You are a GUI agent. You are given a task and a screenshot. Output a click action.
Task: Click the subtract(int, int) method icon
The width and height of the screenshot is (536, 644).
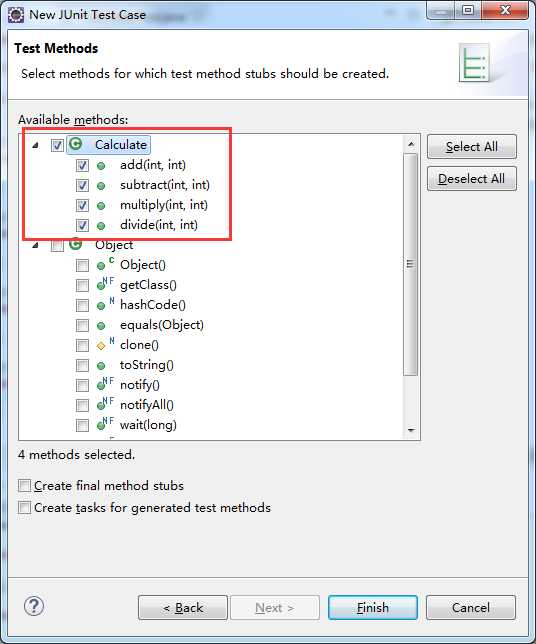pos(101,186)
